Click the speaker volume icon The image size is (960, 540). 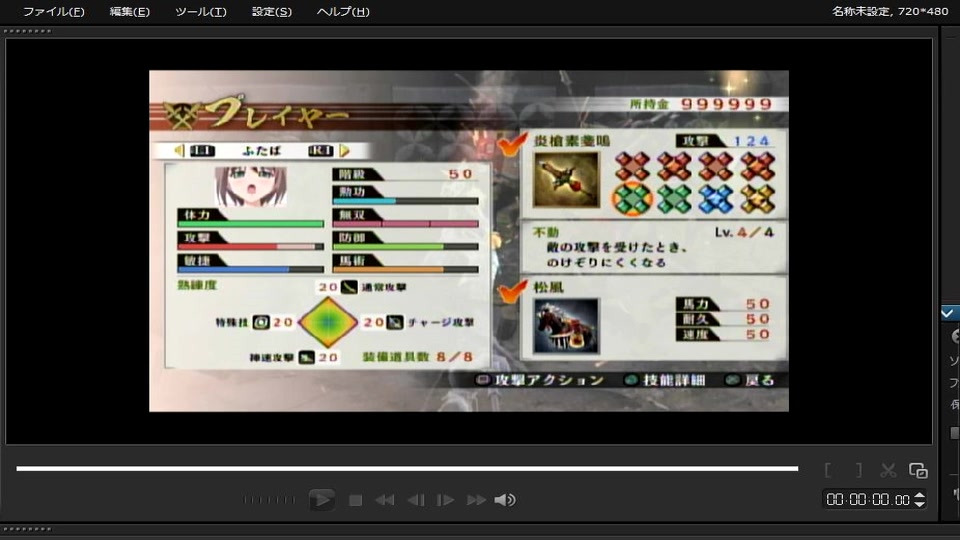[x=505, y=500]
